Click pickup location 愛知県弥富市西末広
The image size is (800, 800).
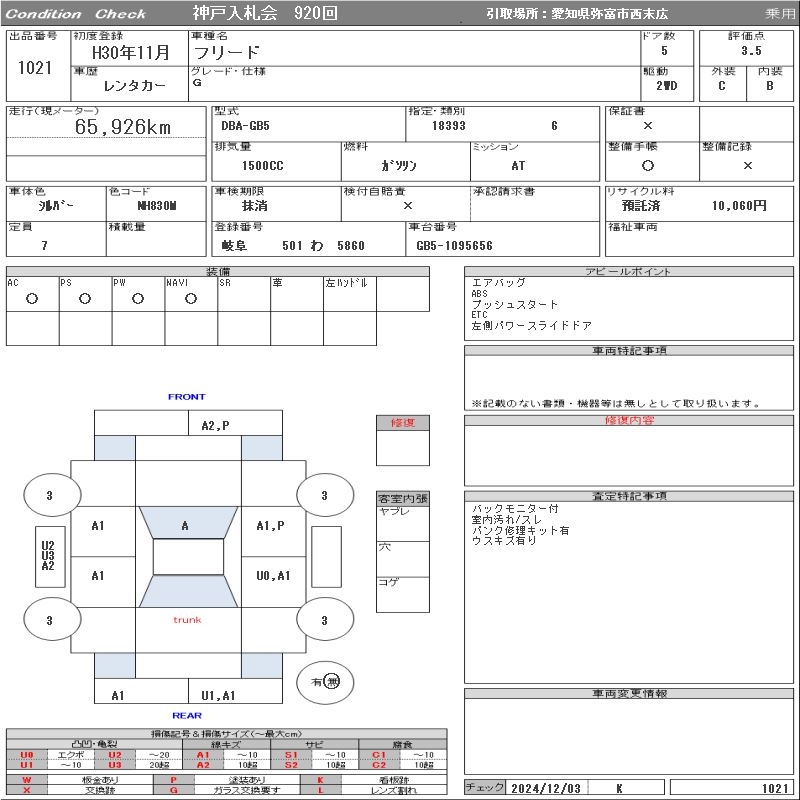pos(609,14)
